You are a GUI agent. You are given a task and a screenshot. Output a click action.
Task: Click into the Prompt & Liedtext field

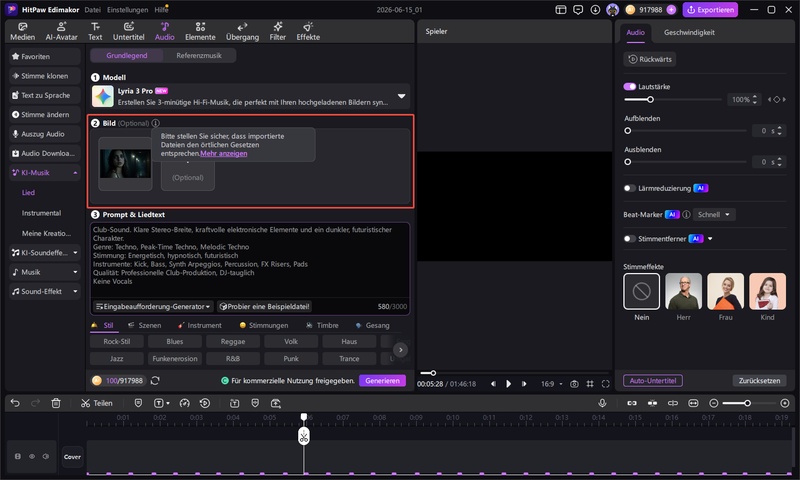pyautogui.click(x=250, y=260)
